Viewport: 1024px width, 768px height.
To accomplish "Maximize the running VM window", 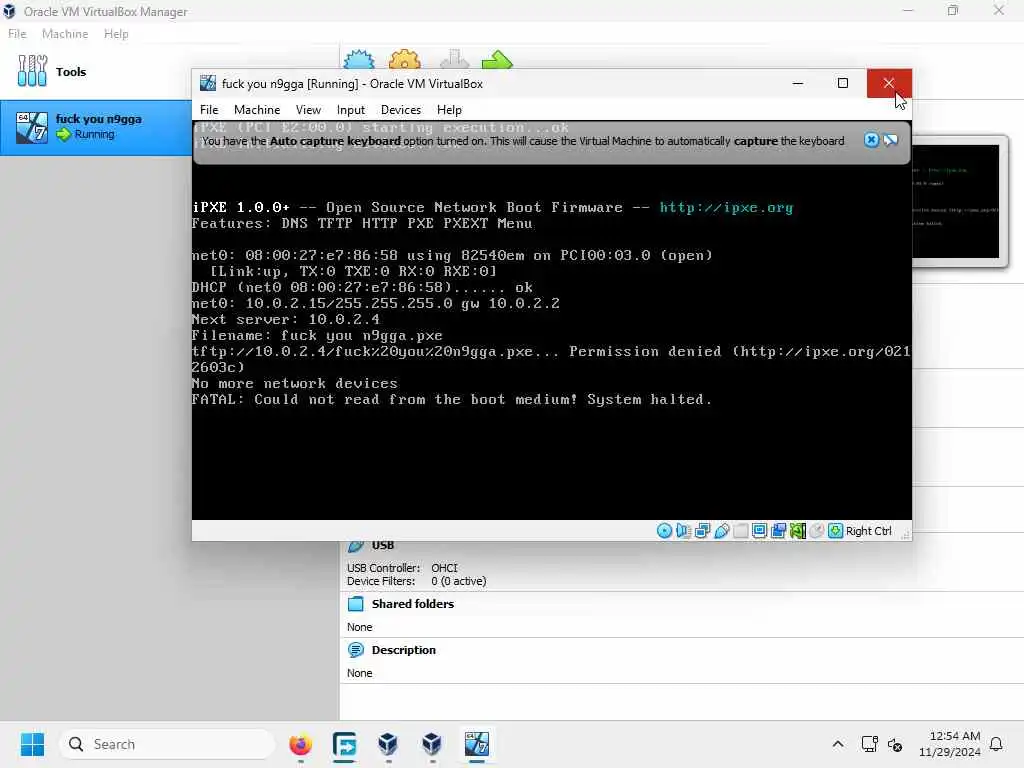I will (843, 83).
